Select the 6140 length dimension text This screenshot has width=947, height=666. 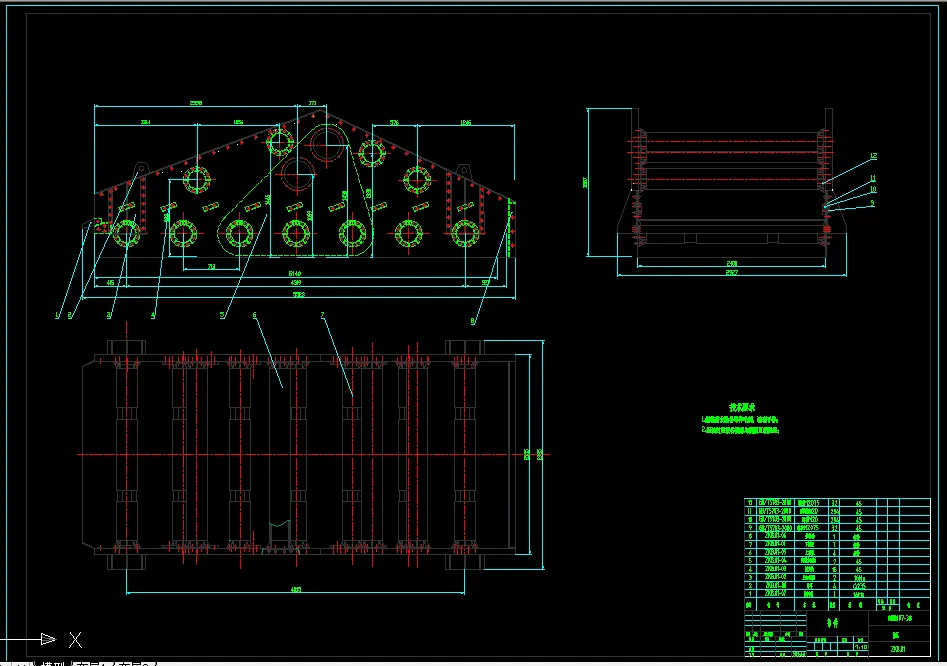(x=295, y=274)
